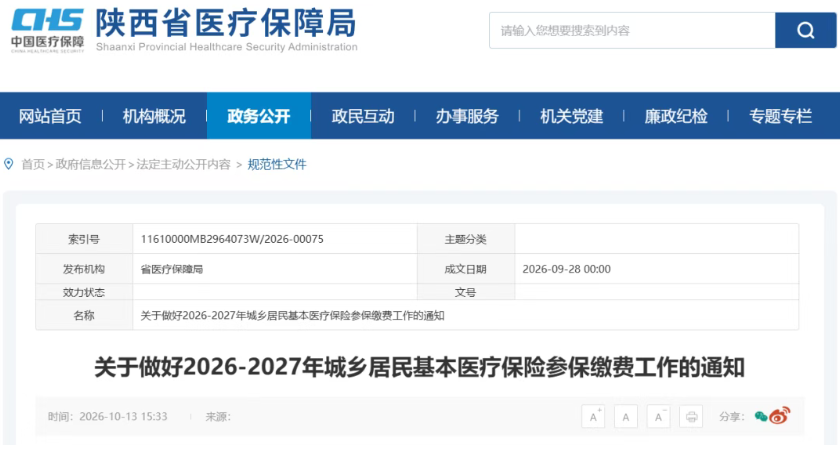This screenshot has height=469, width=840.
Task: Click date value 2026-09-28 00:00
Action: pos(566,269)
